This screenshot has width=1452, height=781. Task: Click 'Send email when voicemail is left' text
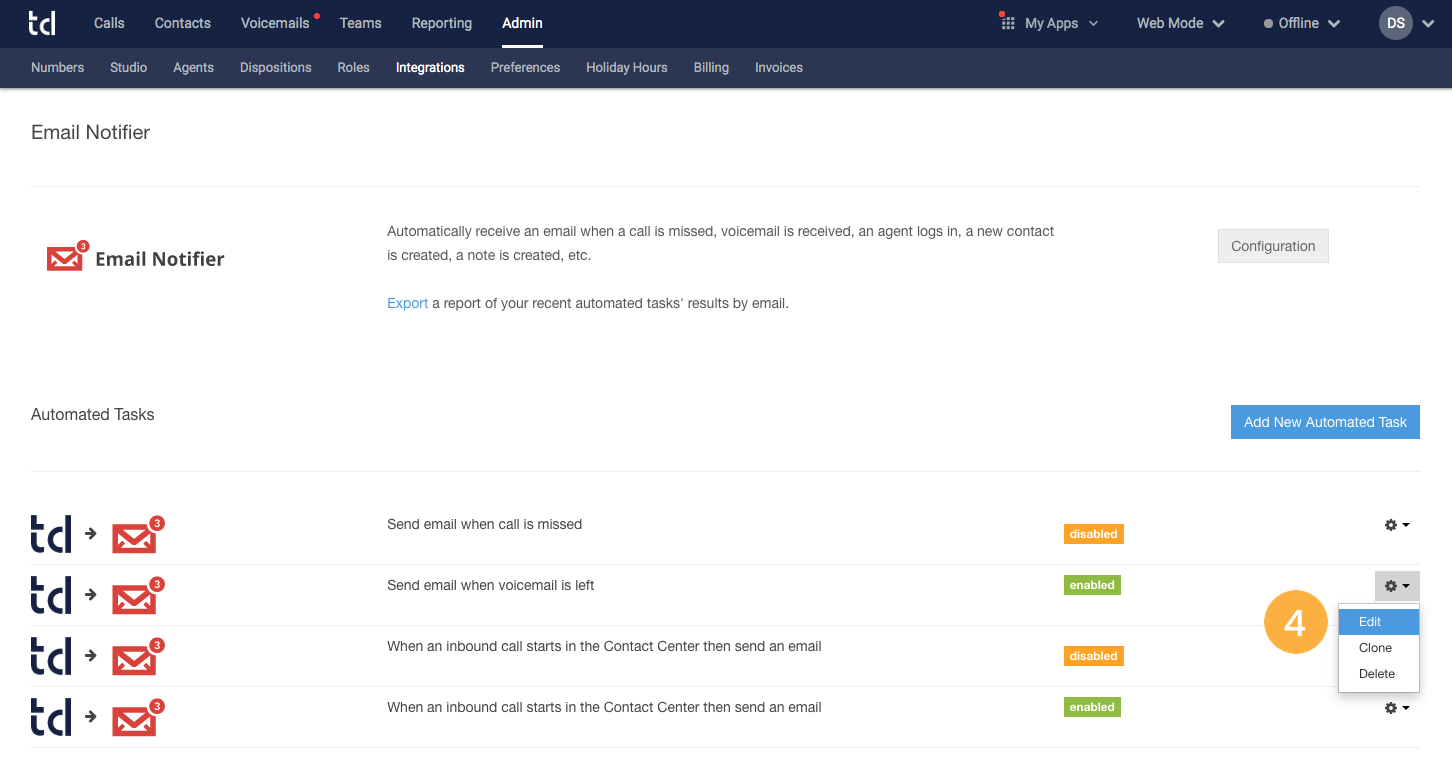point(490,585)
